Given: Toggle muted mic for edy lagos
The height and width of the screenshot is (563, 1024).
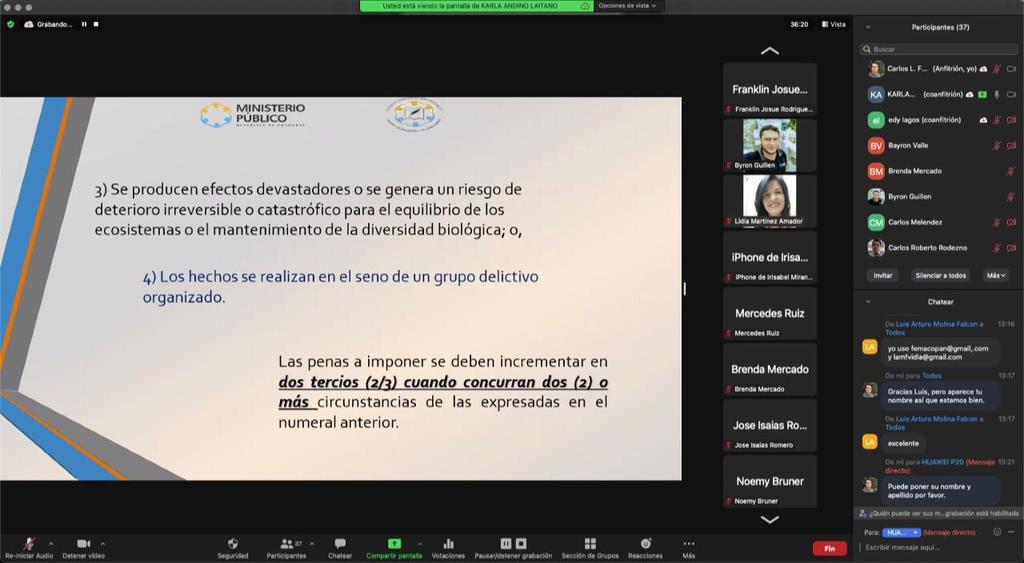Looking at the screenshot, I should pyautogui.click(x=997, y=120).
